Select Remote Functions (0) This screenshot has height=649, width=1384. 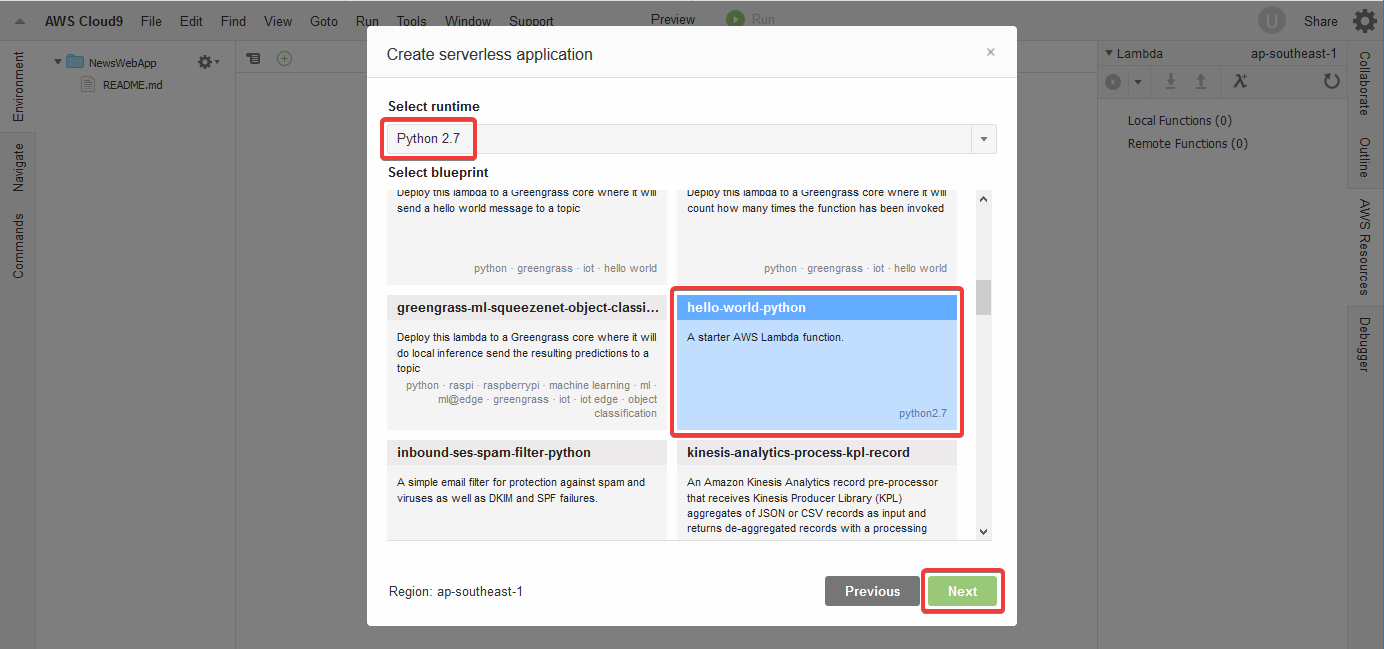1188,144
